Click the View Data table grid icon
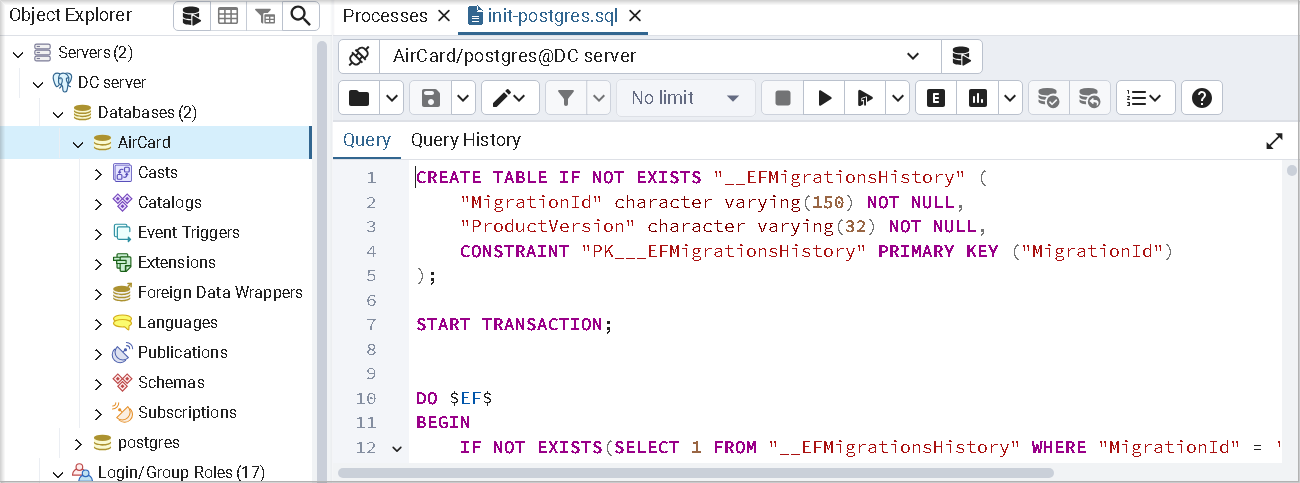This screenshot has height=483, width=1300. pos(228,16)
